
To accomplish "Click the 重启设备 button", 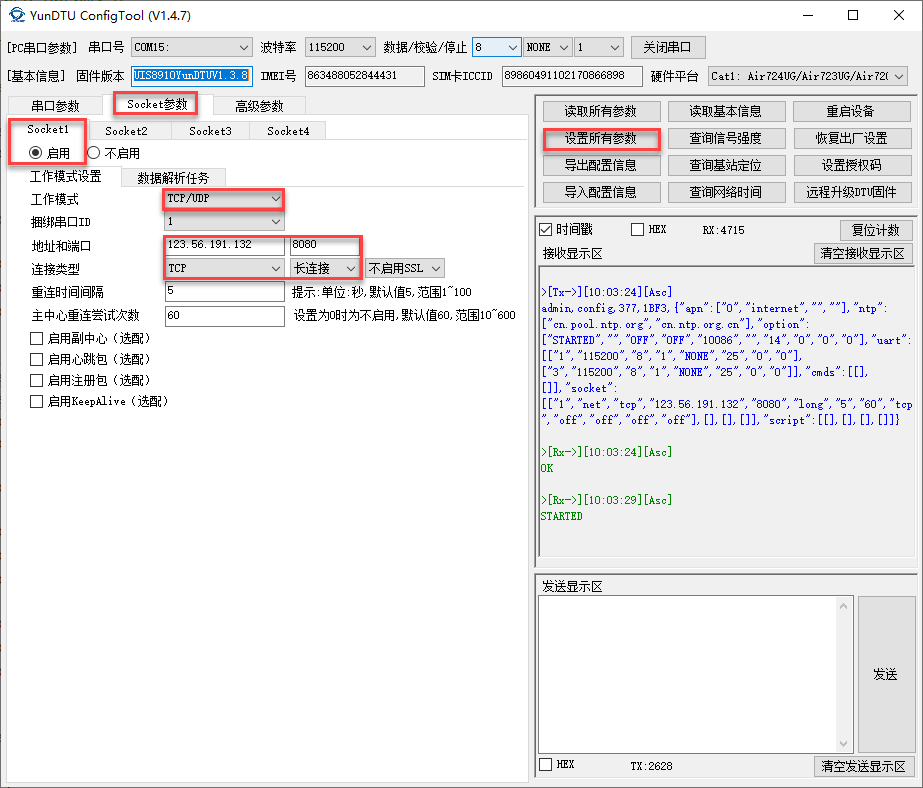I will [x=851, y=111].
